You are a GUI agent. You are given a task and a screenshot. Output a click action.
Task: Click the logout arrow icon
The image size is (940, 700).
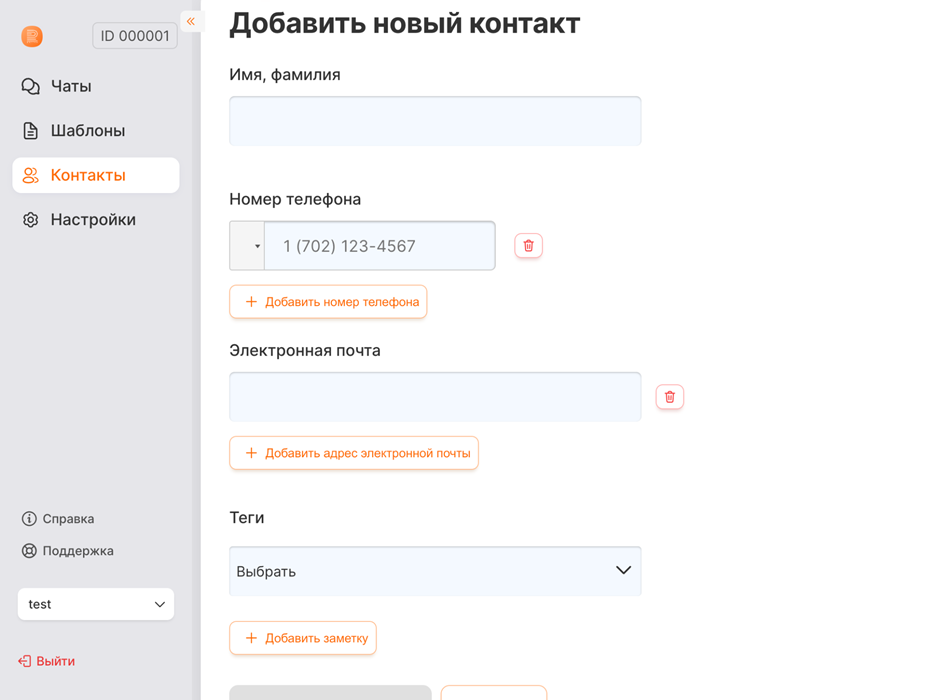[x=25, y=661]
